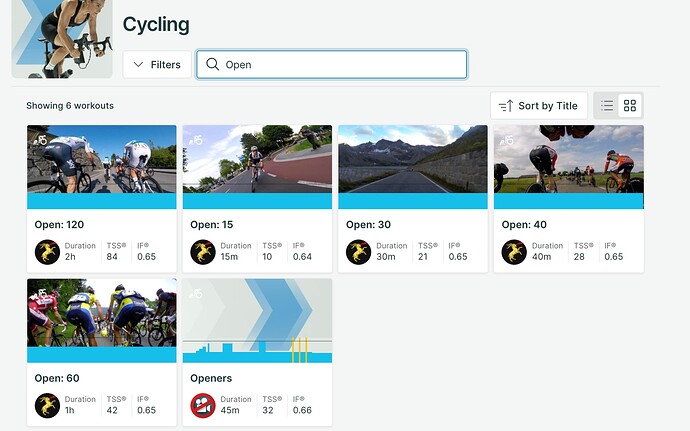The image size is (690, 431).
Task: Switch to list view layout
Action: 607,105
